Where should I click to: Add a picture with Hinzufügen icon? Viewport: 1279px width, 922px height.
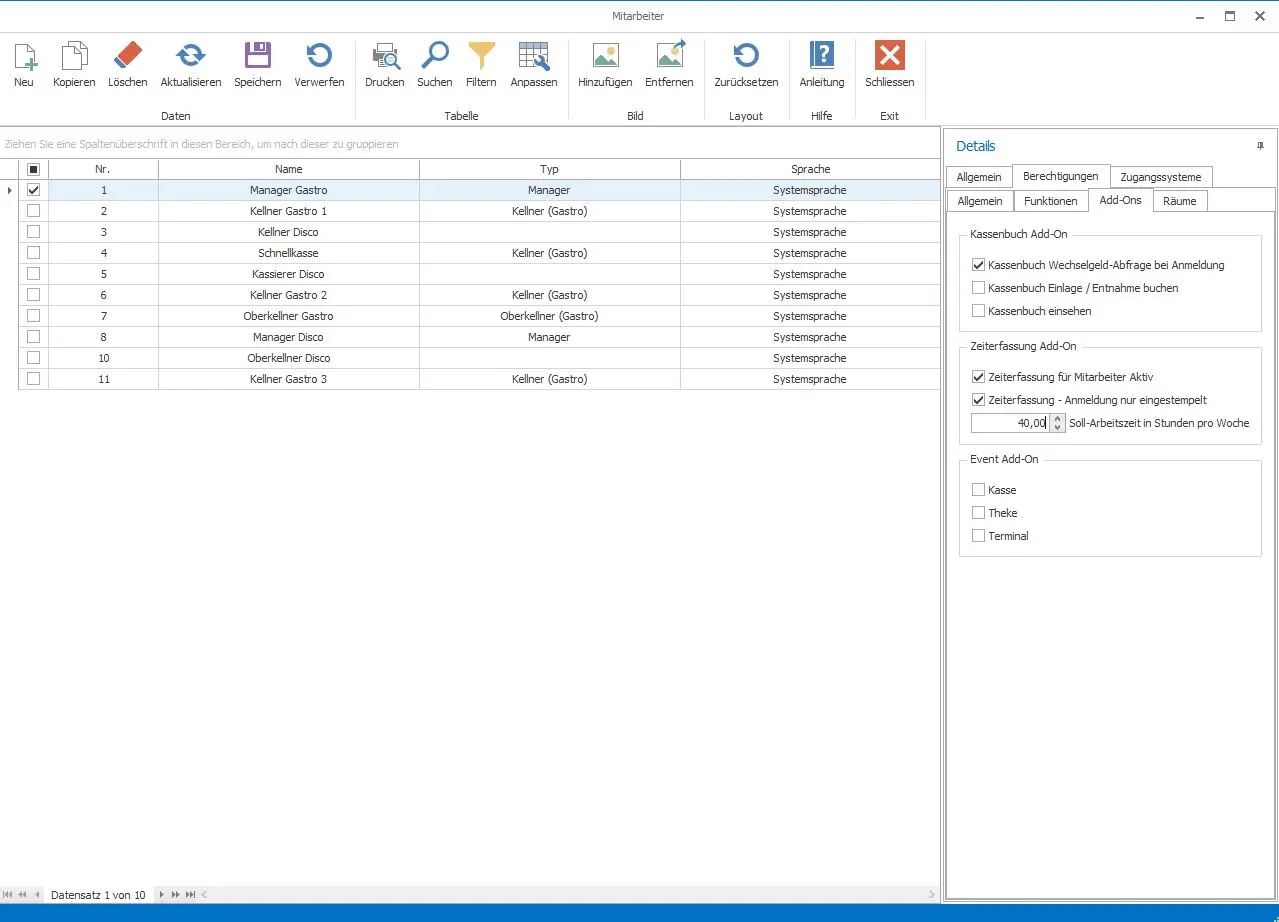click(x=605, y=56)
